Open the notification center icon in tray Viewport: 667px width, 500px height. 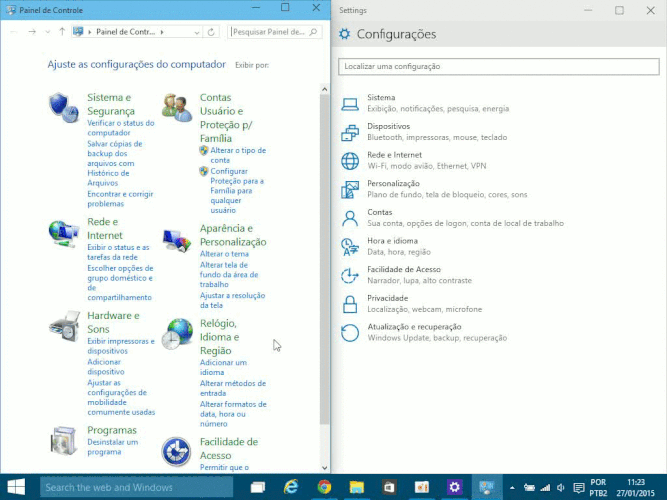point(579,488)
